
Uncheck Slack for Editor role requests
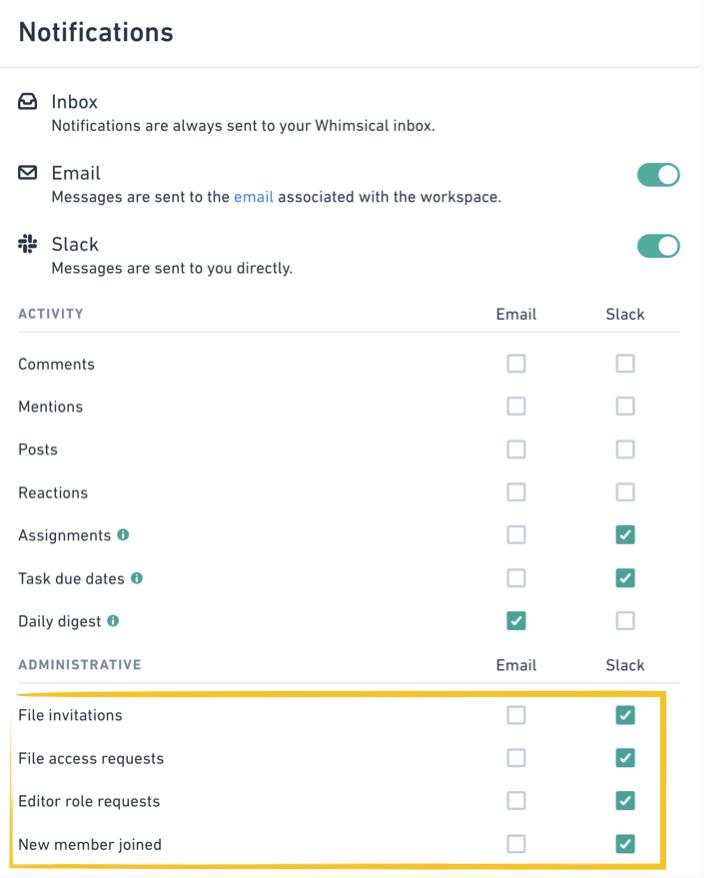point(625,801)
